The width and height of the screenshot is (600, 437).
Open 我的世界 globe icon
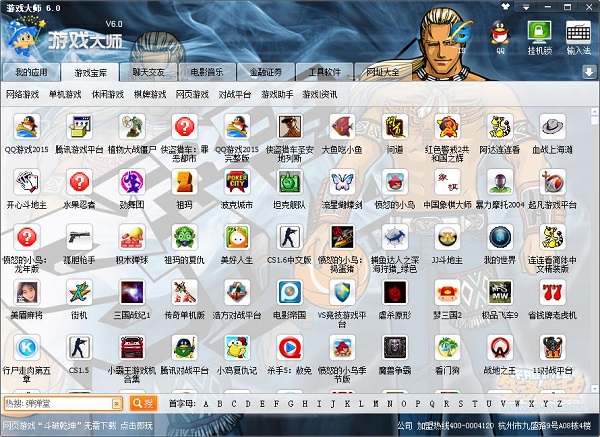pyautogui.click(x=500, y=237)
